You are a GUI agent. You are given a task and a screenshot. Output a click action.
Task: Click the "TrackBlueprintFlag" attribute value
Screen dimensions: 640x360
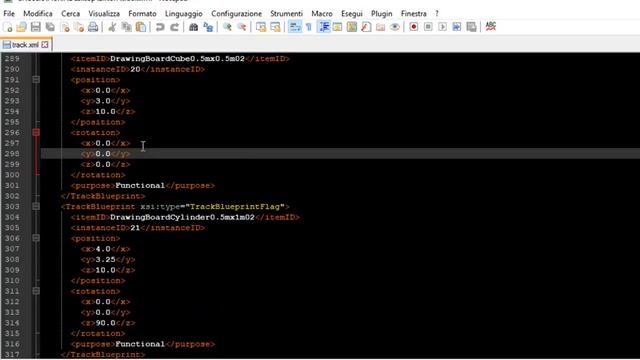click(235, 207)
